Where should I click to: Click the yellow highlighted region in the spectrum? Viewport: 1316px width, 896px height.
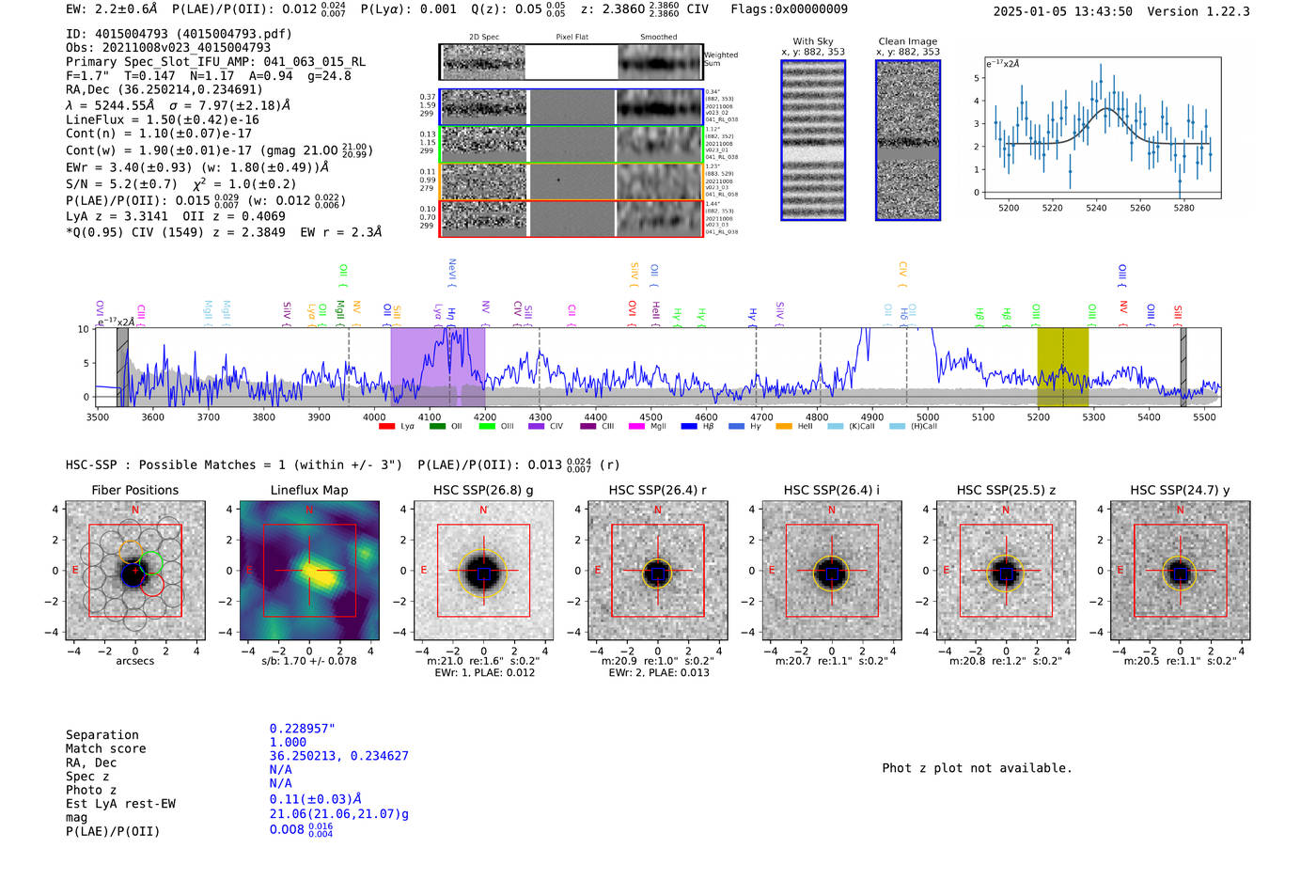coord(1063,368)
